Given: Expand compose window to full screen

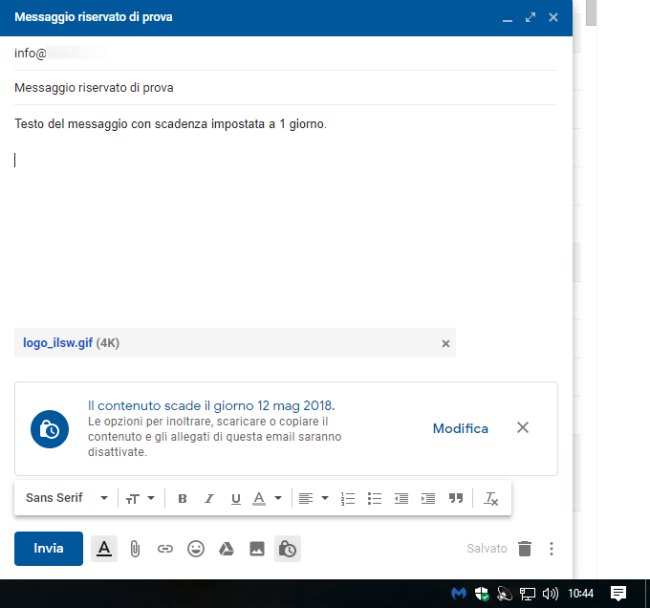Looking at the screenshot, I should pos(530,17).
